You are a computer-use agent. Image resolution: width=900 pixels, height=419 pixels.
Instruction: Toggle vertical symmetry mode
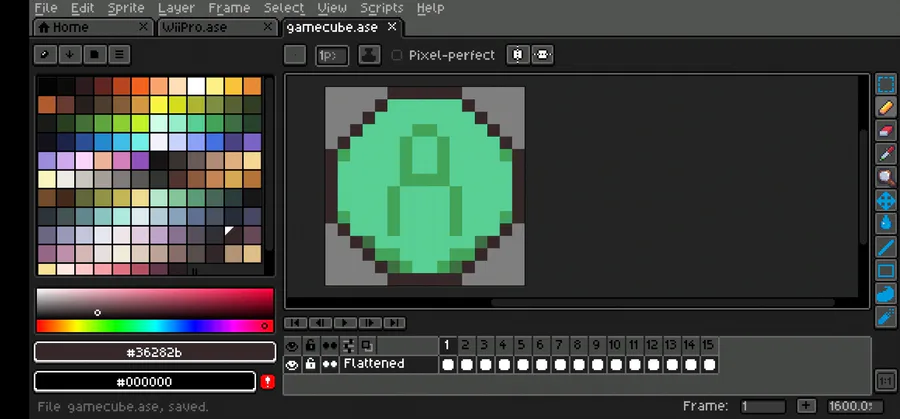pyautogui.click(x=518, y=55)
